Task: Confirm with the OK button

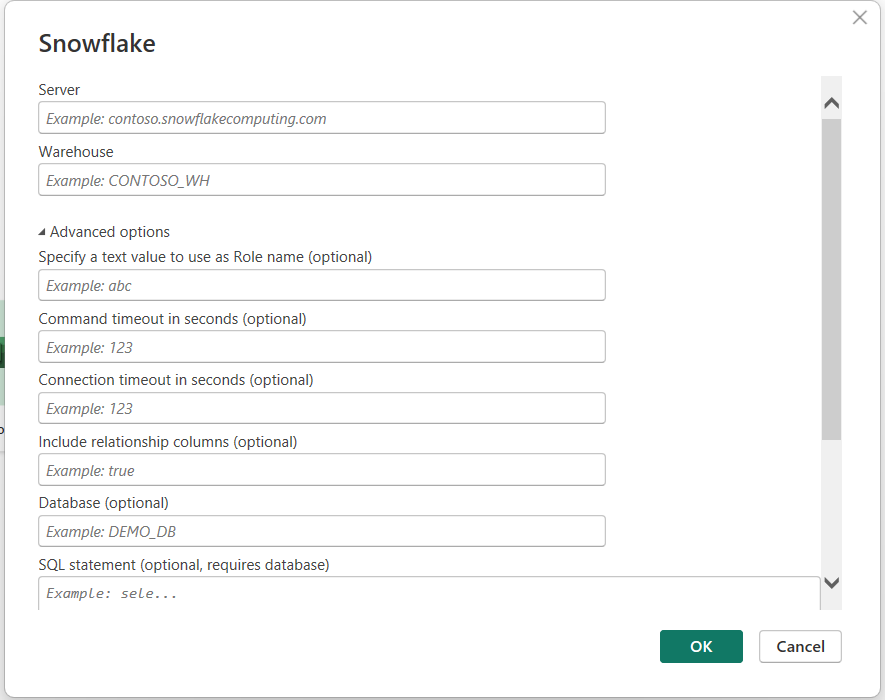Action: pos(701,646)
